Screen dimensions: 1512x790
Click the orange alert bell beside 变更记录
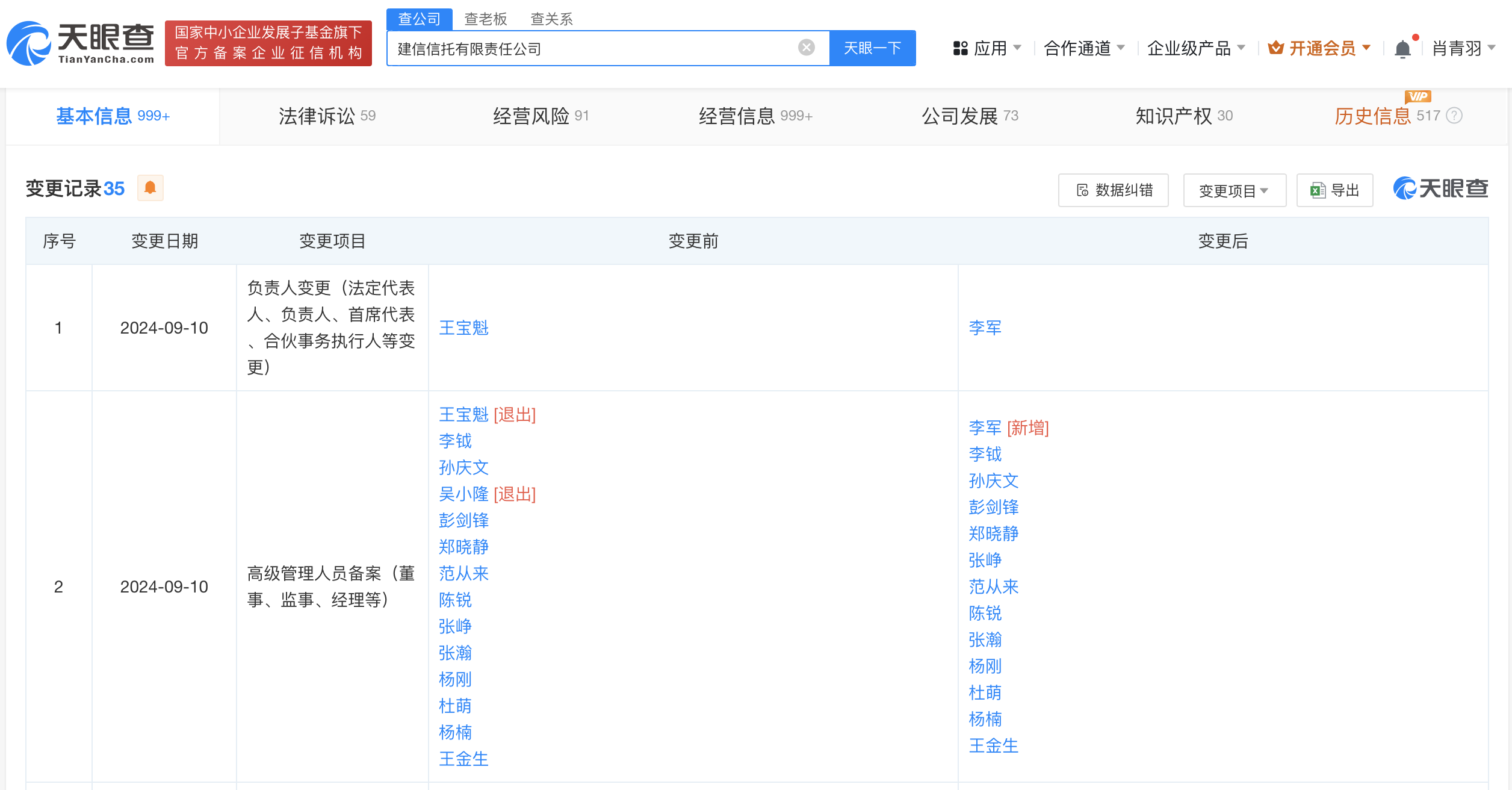point(150,188)
